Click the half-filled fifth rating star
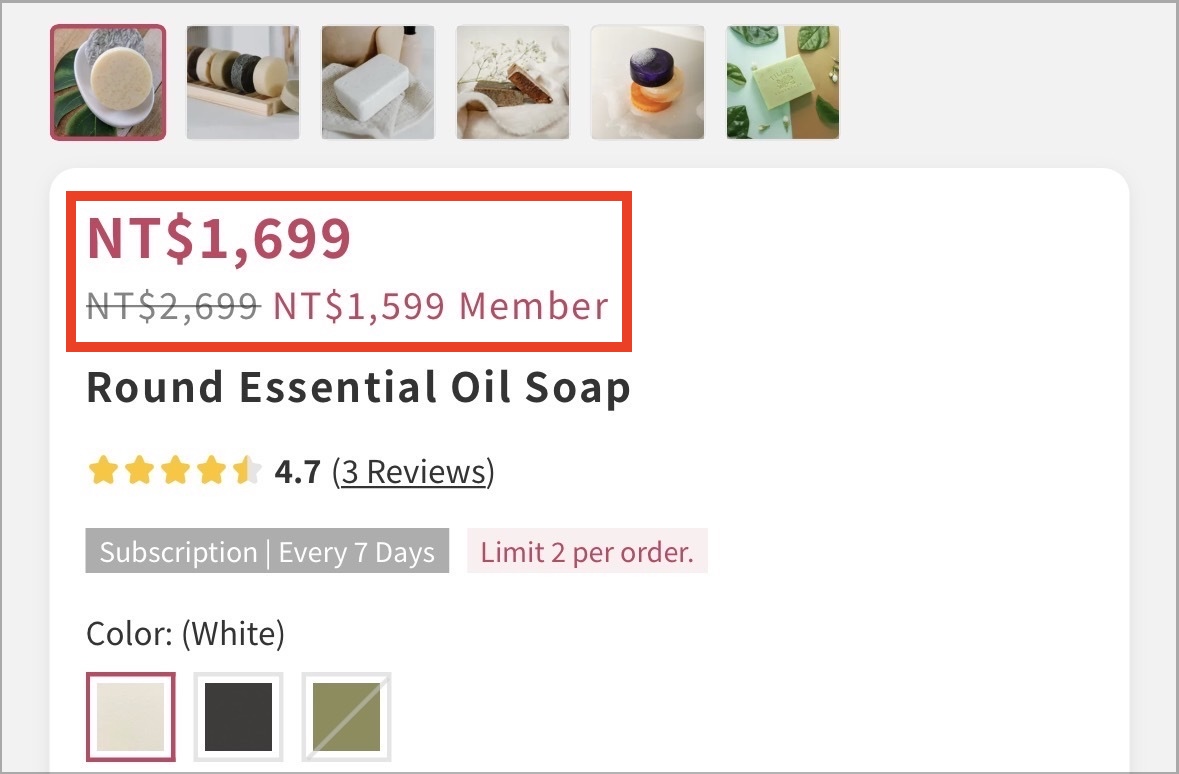Viewport: 1179px width, 774px height. pyautogui.click(x=247, y=470)
